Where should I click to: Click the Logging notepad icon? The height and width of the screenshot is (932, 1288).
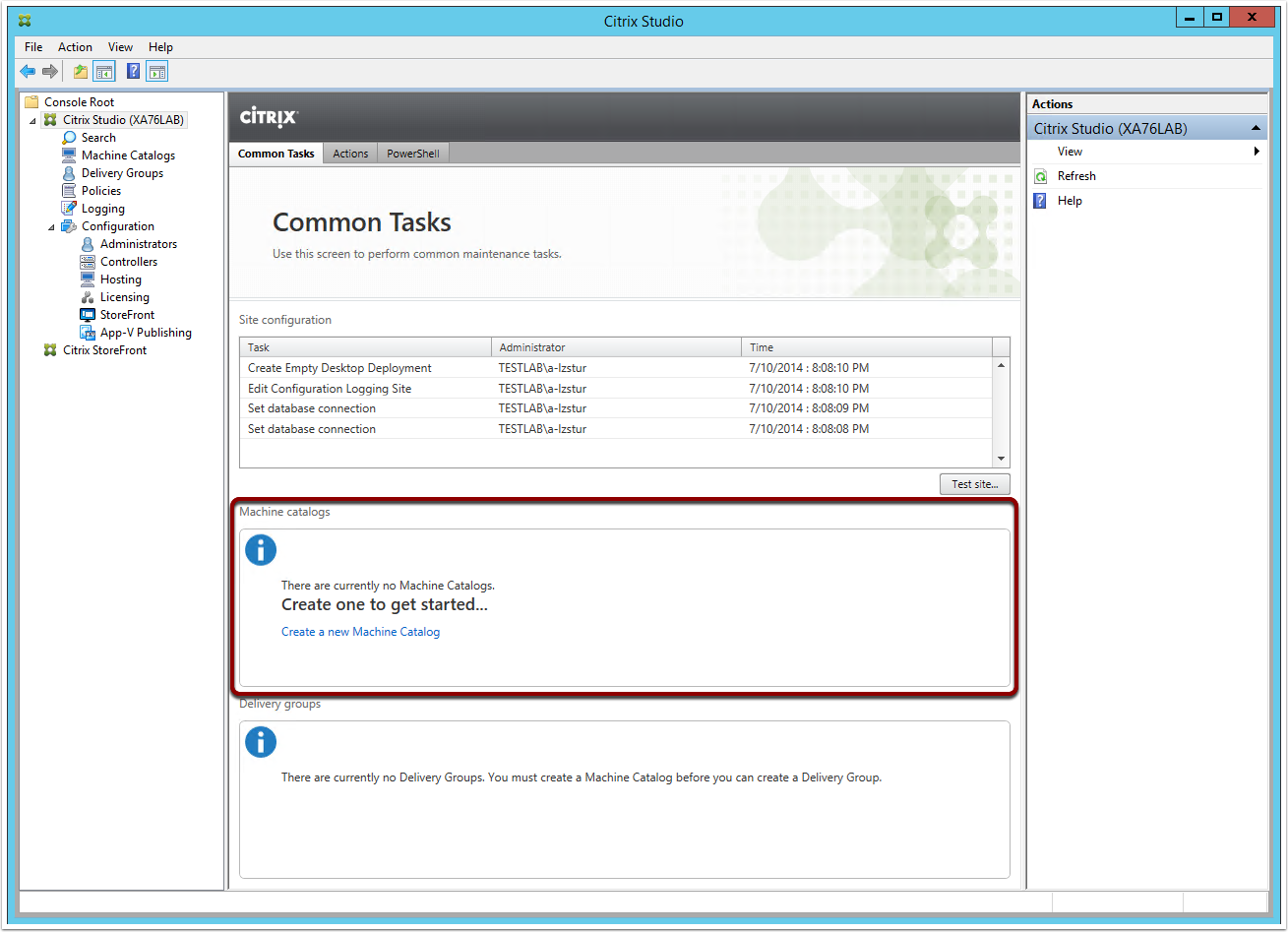[69, 209]
